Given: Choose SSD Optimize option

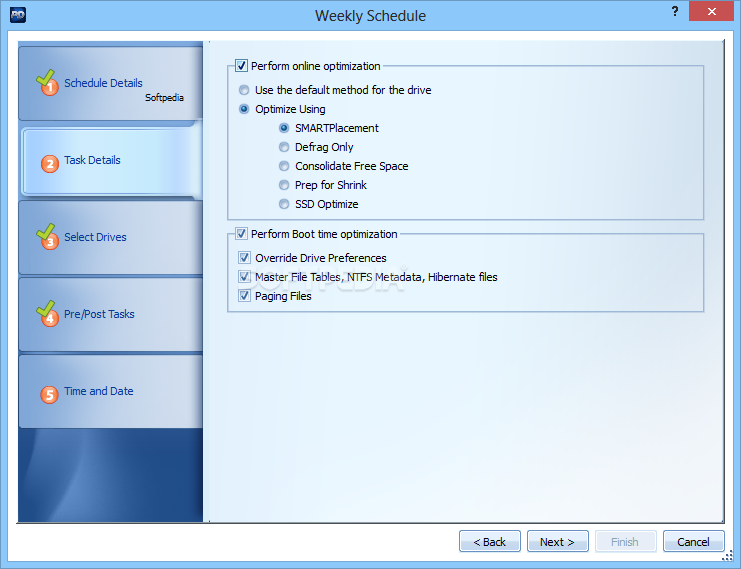Looking at the screenshot, I should (x=284, y=204).
